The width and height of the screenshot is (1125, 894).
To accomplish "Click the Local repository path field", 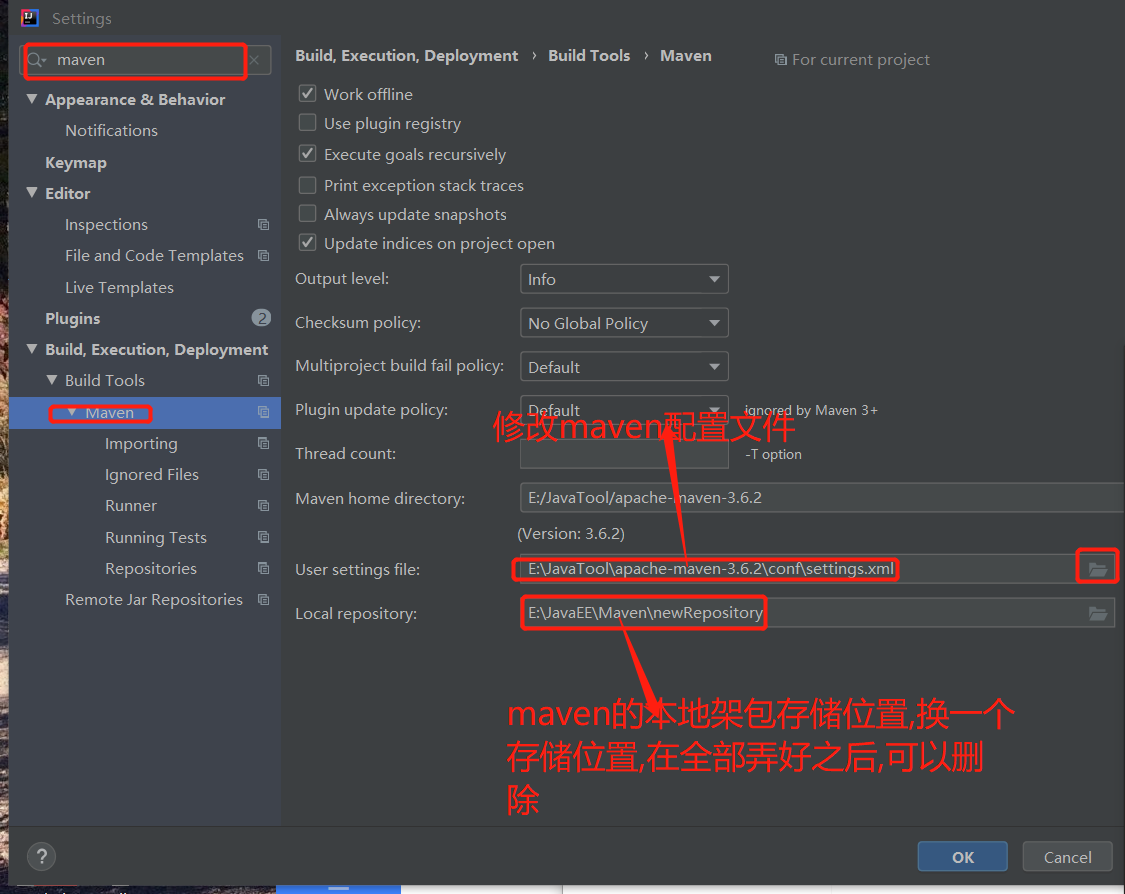I will [x=800, y=613].
